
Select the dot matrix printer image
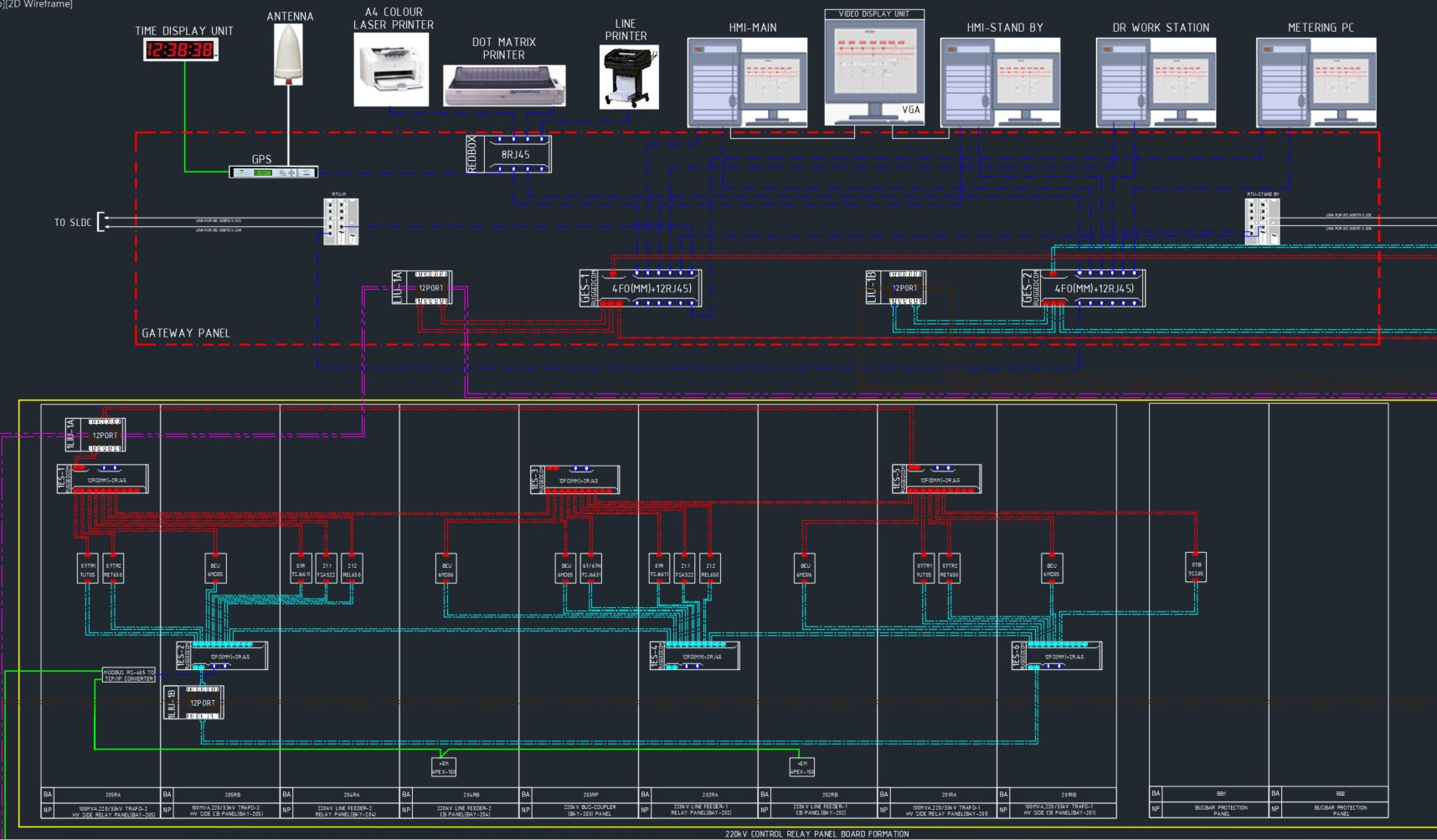[504, 85]
